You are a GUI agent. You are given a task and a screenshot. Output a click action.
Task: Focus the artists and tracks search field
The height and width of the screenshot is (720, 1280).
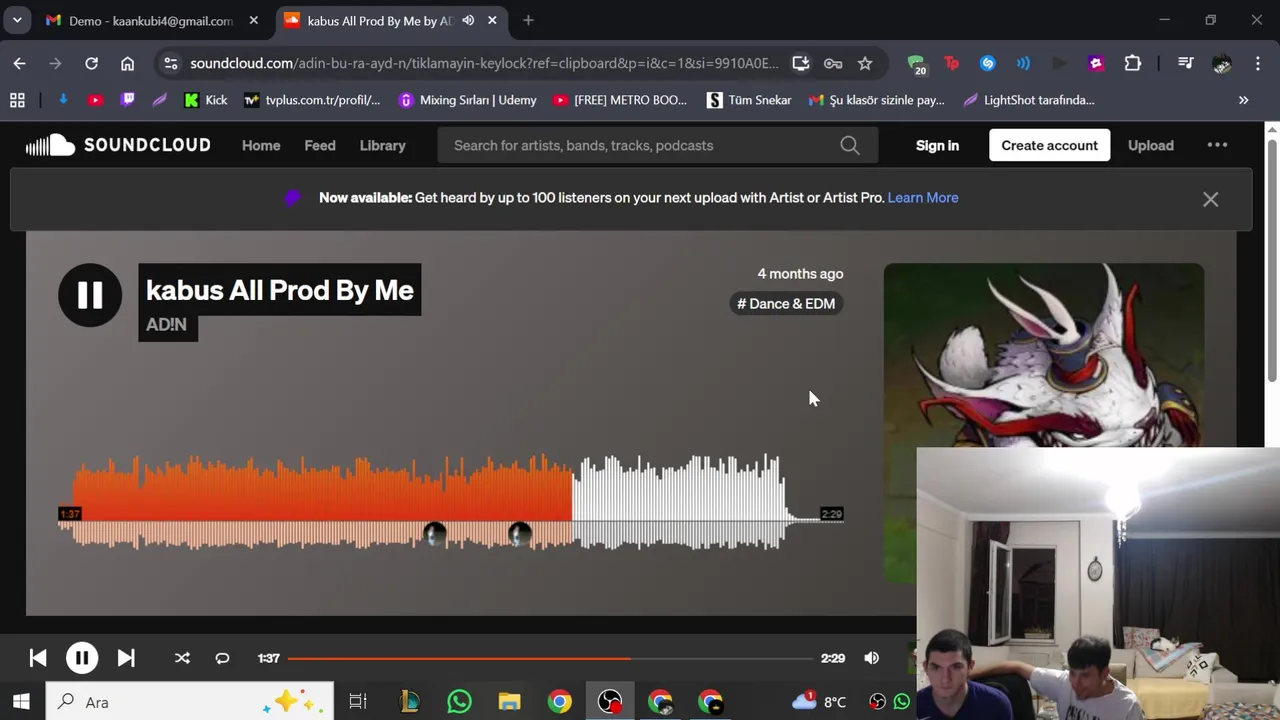640,145
